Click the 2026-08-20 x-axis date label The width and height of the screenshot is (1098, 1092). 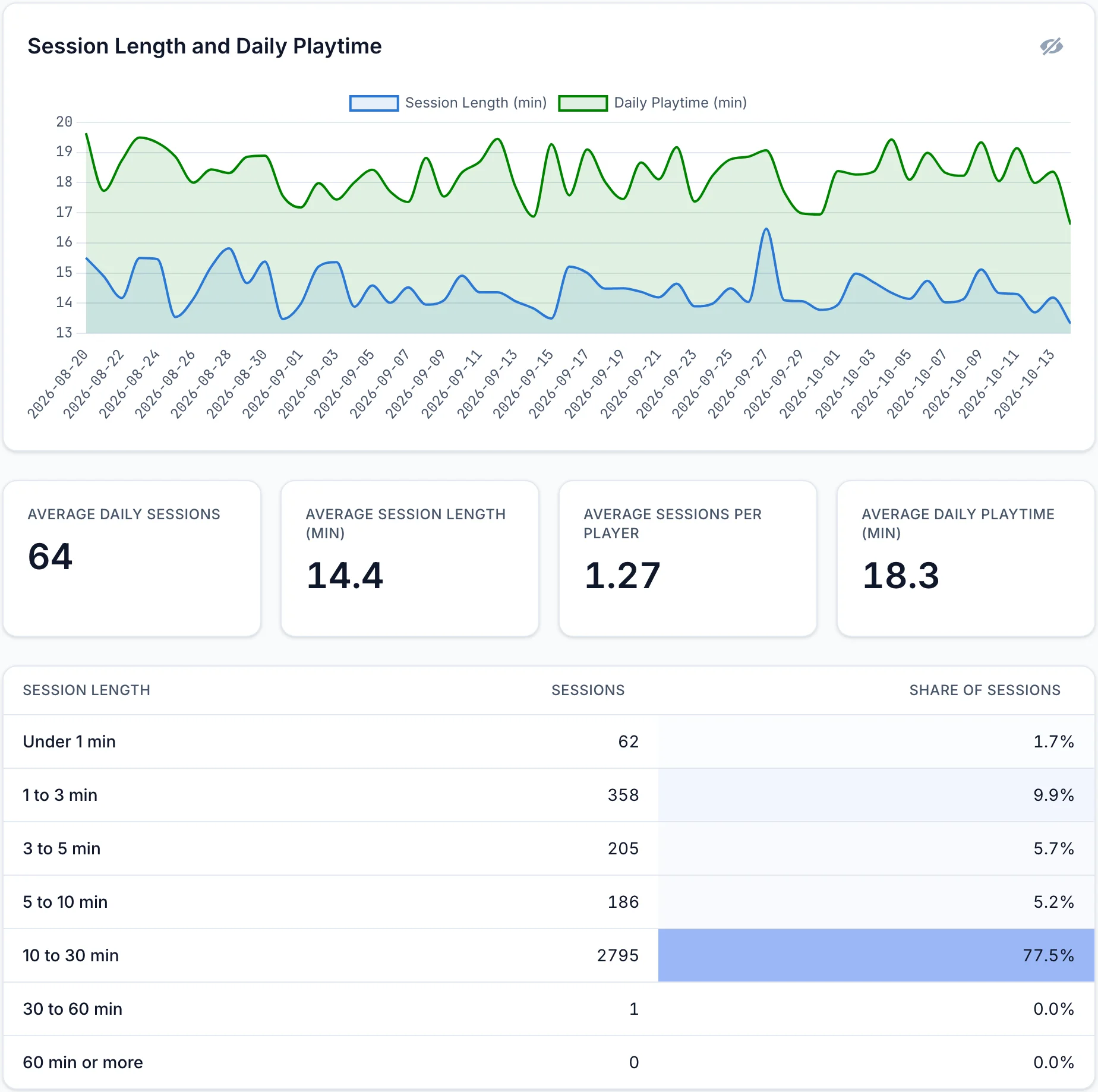point(58,384)
